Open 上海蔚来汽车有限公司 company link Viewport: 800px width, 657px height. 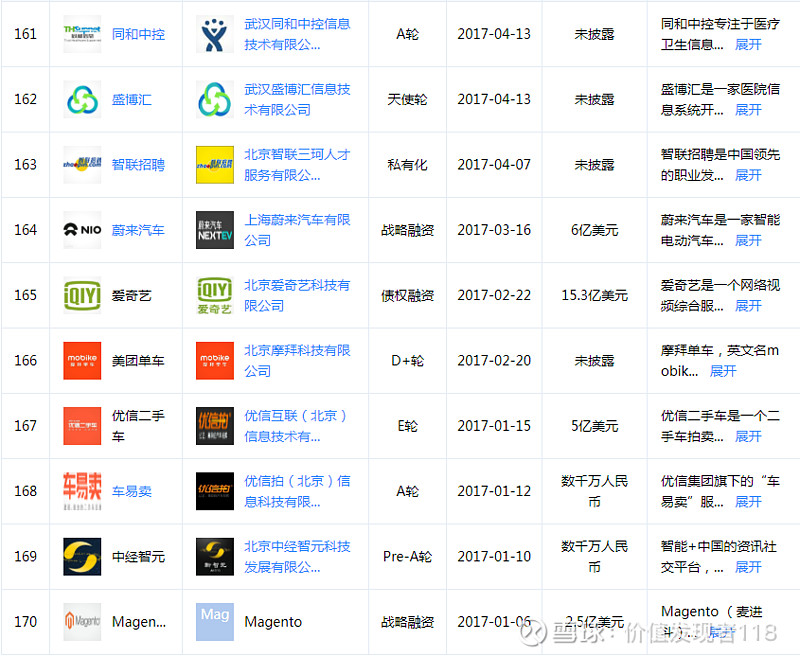click(x=297, y=230)
